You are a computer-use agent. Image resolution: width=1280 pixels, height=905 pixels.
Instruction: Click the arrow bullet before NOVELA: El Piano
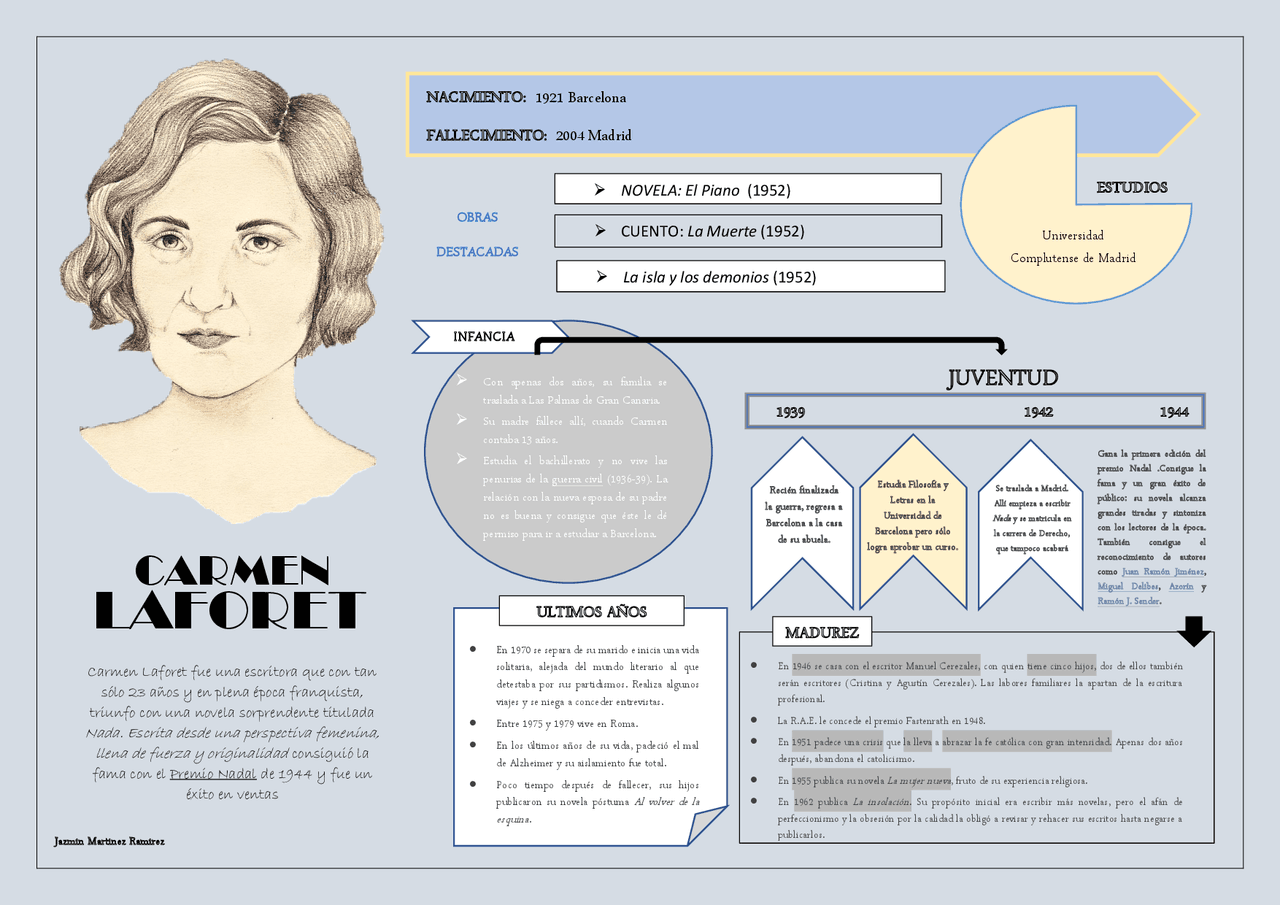coord(599,190)
